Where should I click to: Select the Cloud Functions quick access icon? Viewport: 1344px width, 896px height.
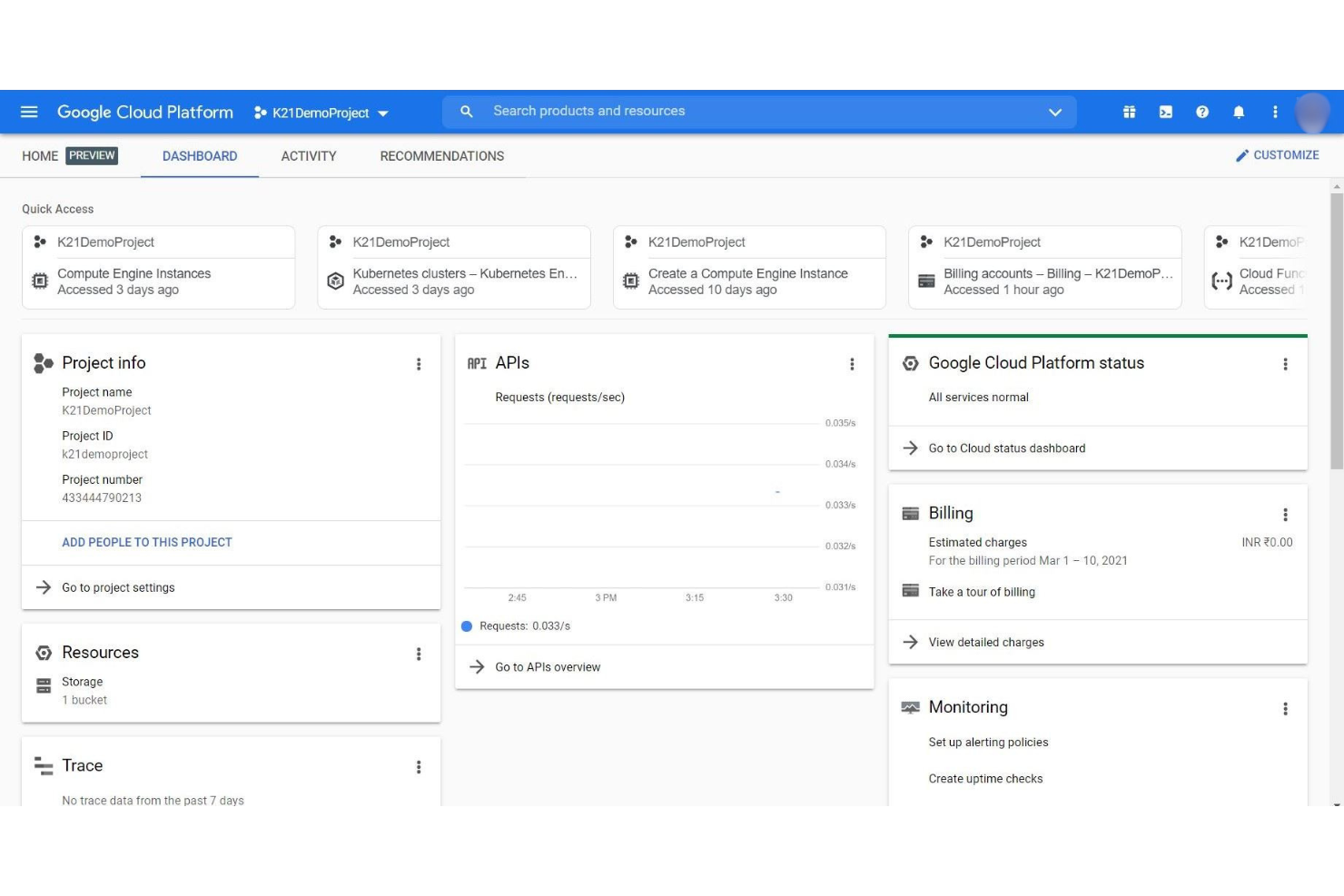pyautogui.click(x=1223, y=281)
